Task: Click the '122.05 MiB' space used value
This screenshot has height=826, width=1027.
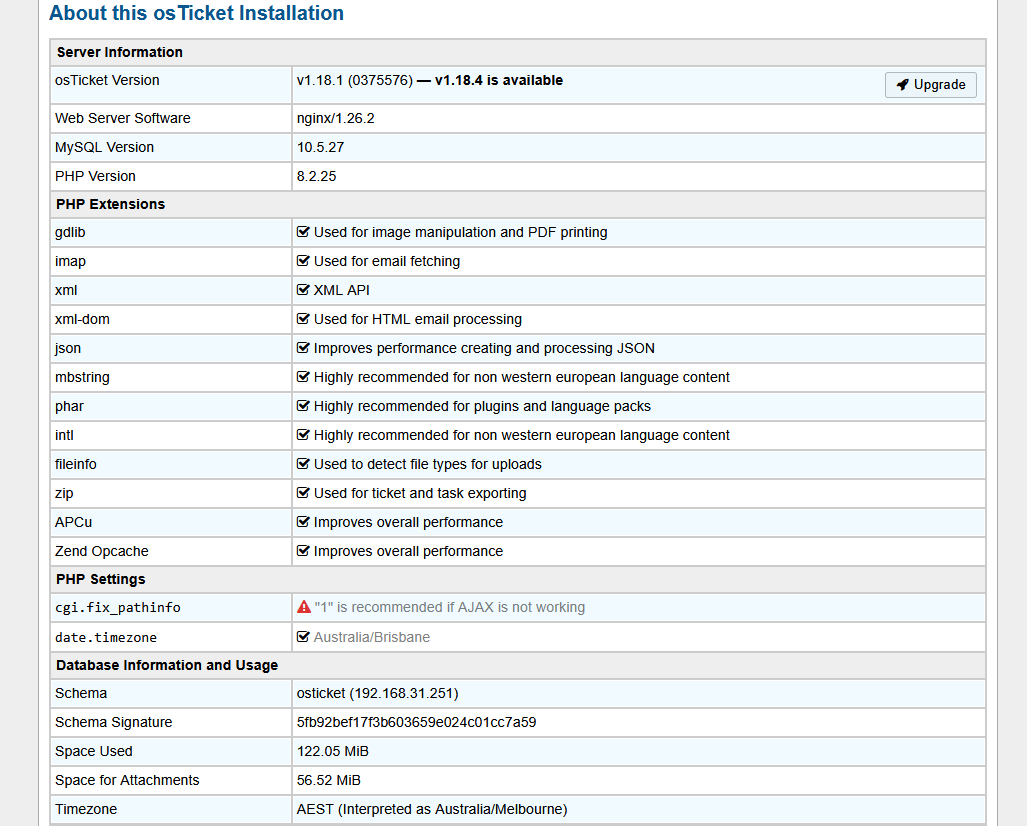Action: [333, 751]
